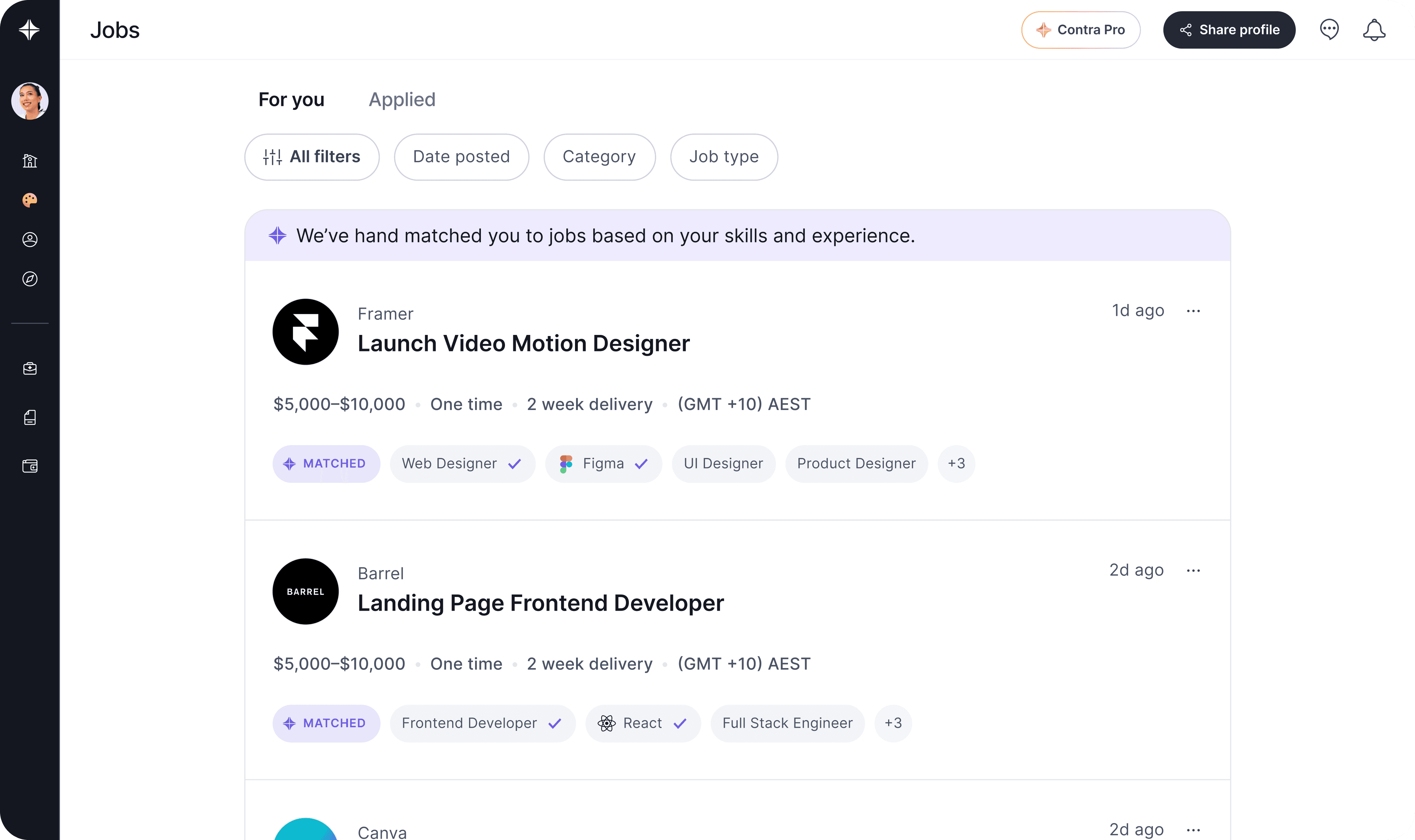The image size is (1415, 840).
Task: Click the UI Designer skill tag
Action: [x=723, y=463]
